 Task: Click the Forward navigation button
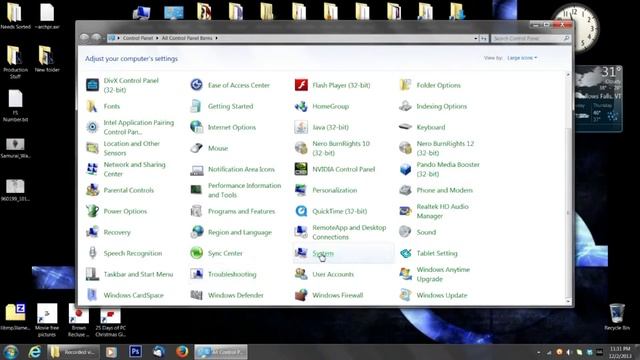96,38
